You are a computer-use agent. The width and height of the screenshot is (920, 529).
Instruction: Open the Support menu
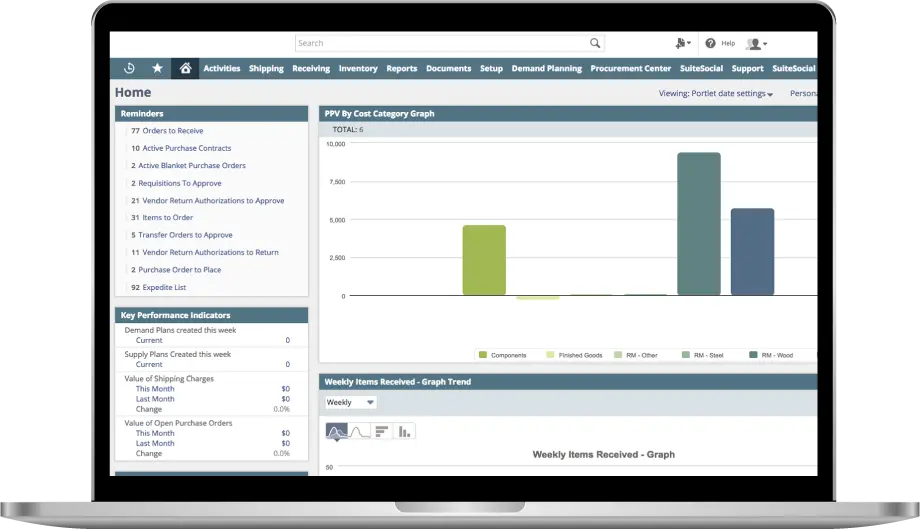(x=748, y=69)
